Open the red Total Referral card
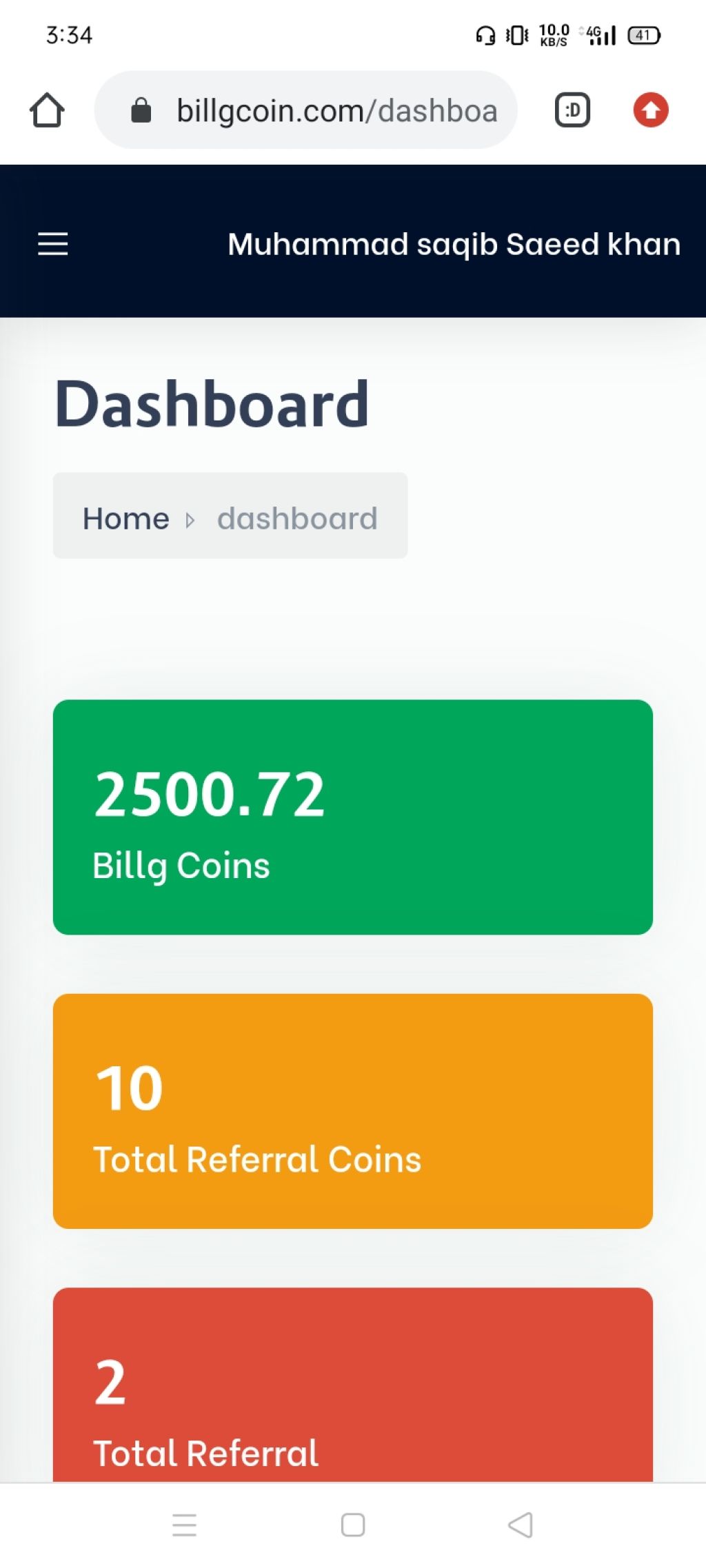 [353, 1385]
